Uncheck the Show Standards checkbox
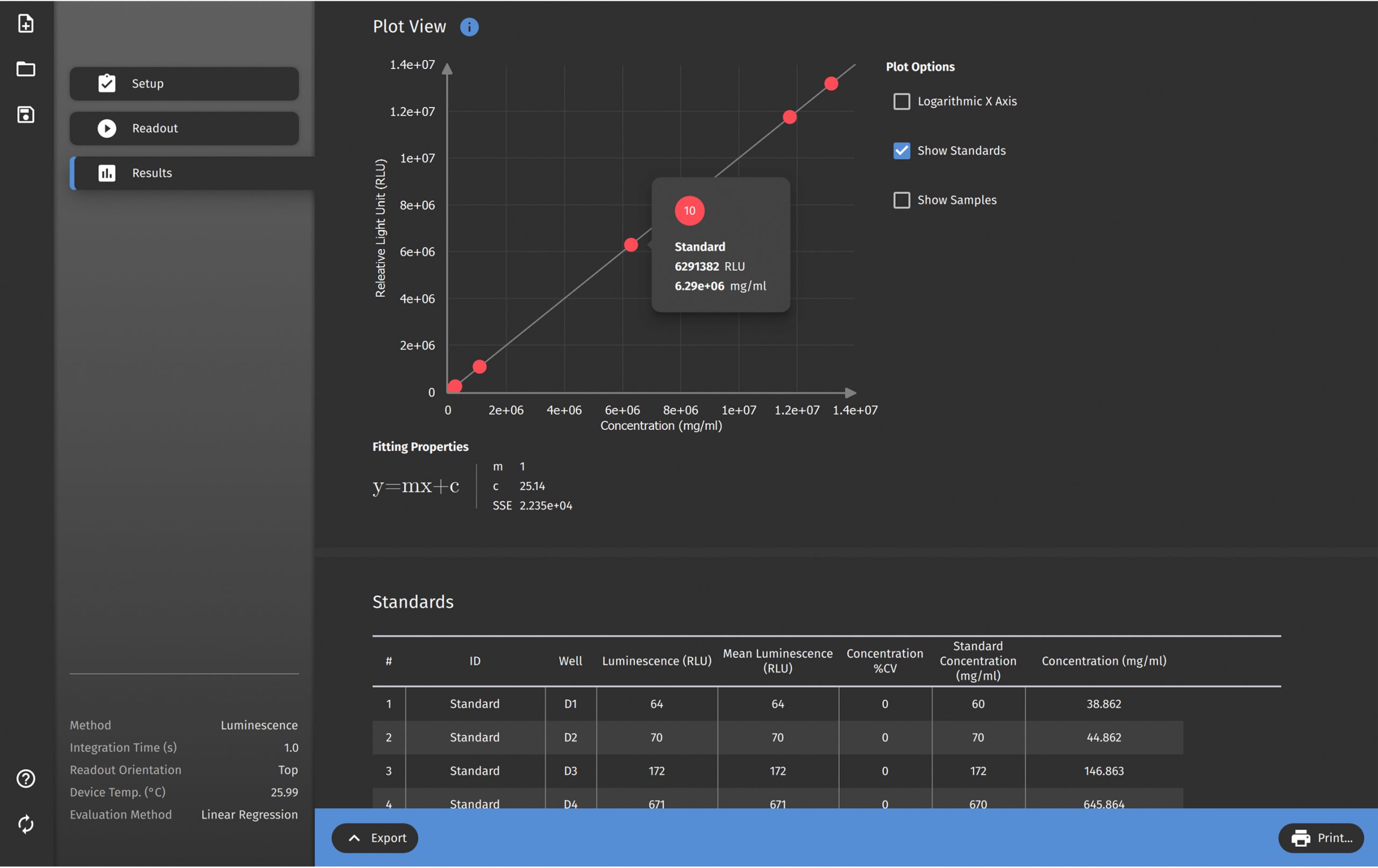Viewport: 1378px width, 868px height. [902, 151]
